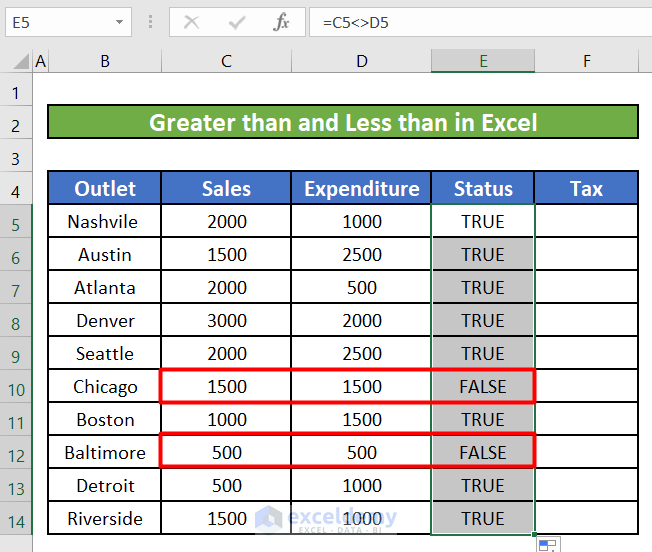Click Nashvile's Status cell showing TRUE
Image resolution: width=652 pixels, height=552 pixels.
click(x=483, y=221)
